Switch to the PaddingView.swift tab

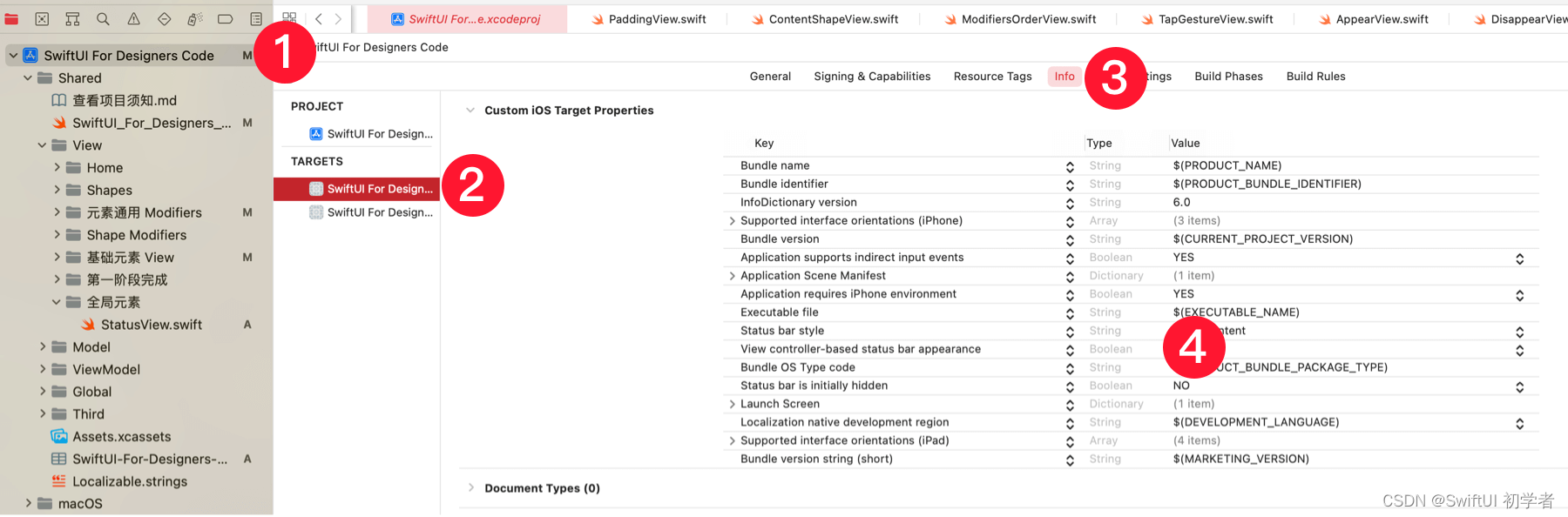(x=648, y=19)
